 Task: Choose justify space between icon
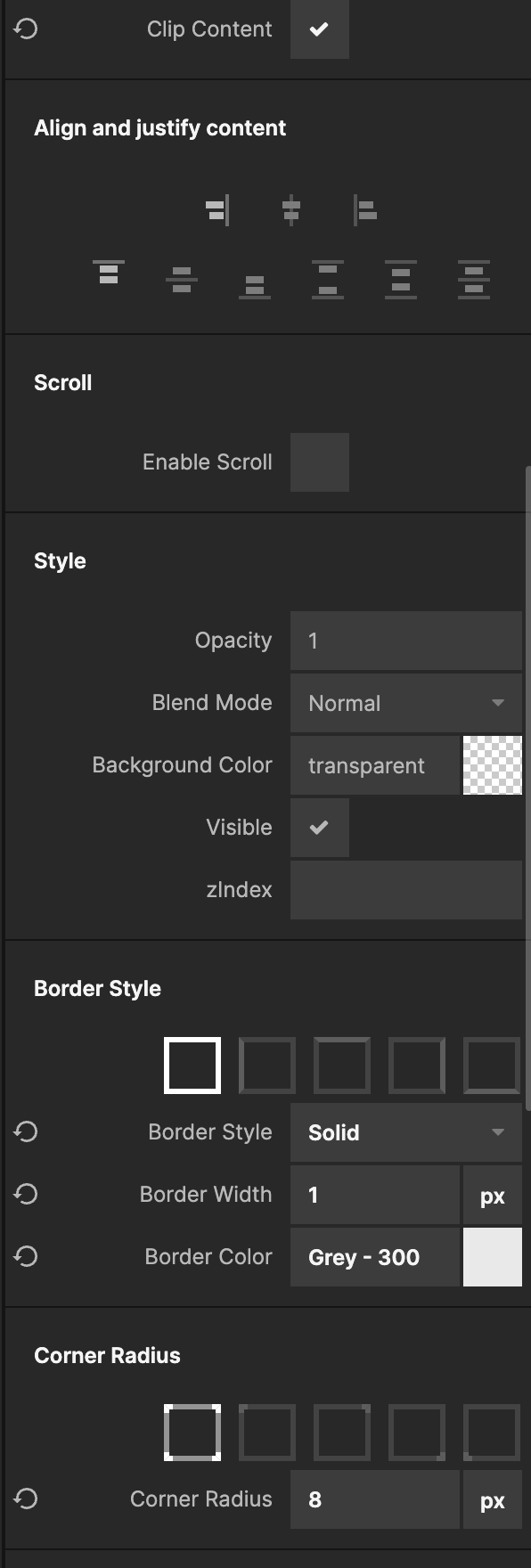(328, 280)
